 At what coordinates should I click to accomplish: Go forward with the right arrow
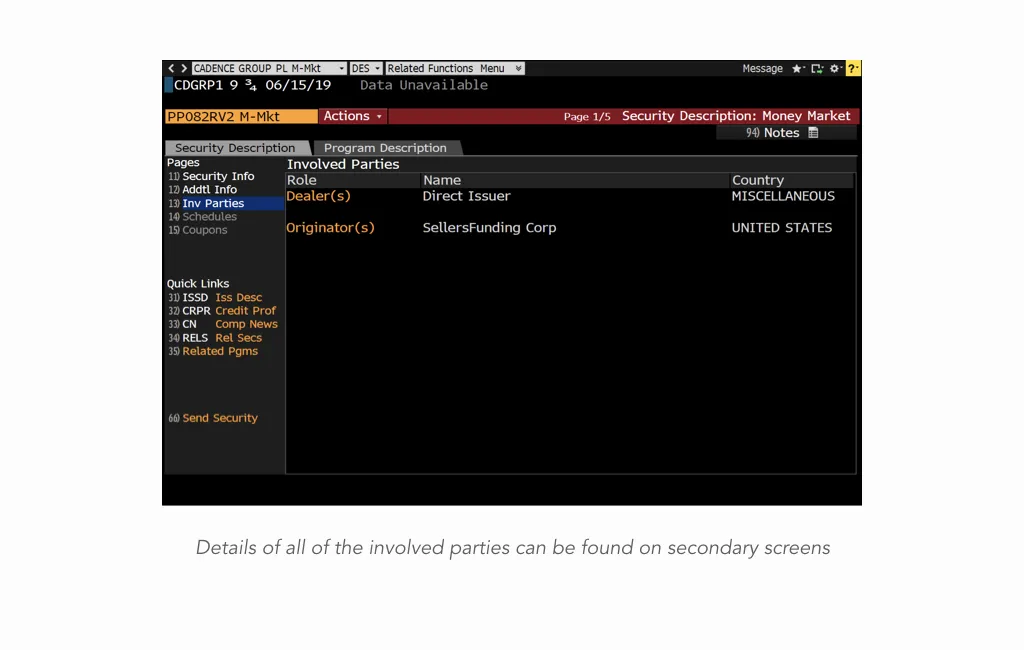click(x=184, y=68)
